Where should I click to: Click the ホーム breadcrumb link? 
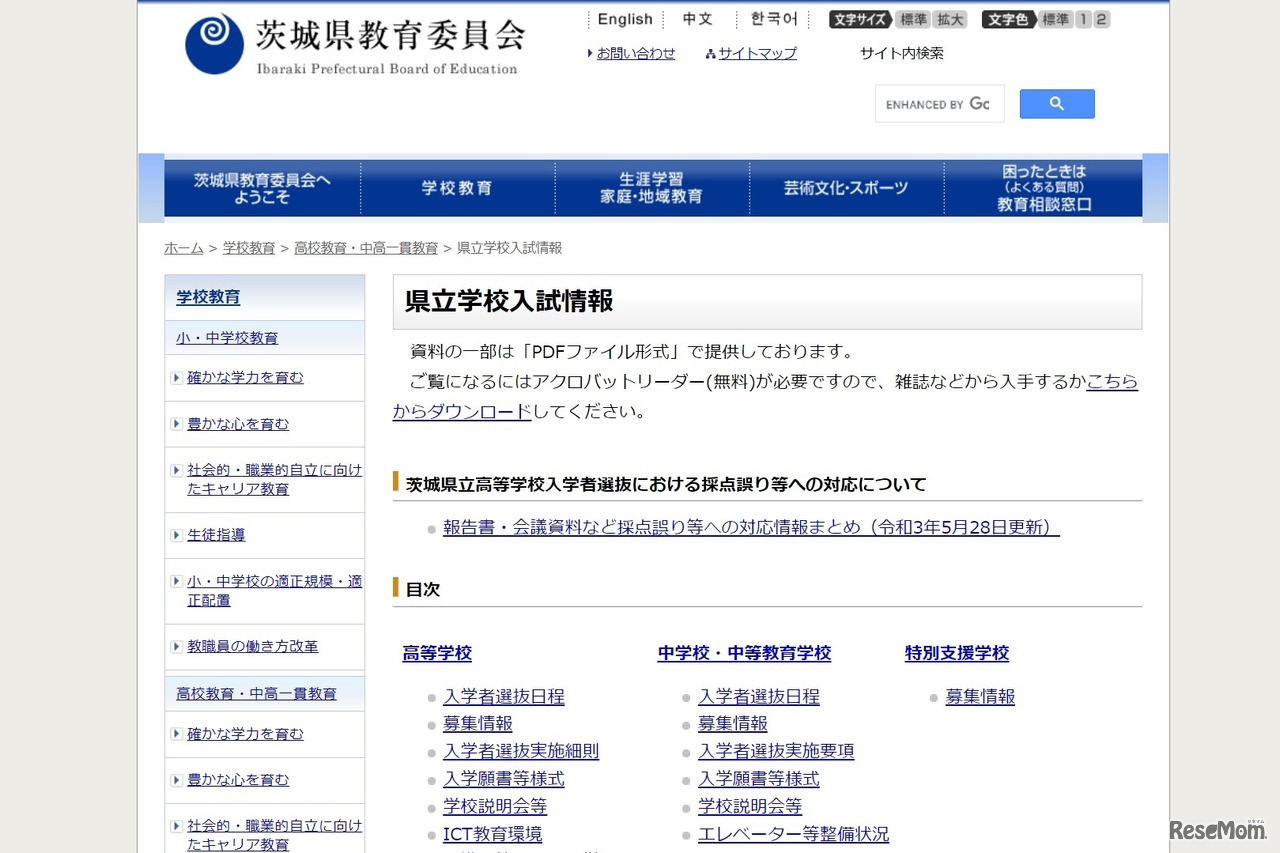tap(183, 247)
